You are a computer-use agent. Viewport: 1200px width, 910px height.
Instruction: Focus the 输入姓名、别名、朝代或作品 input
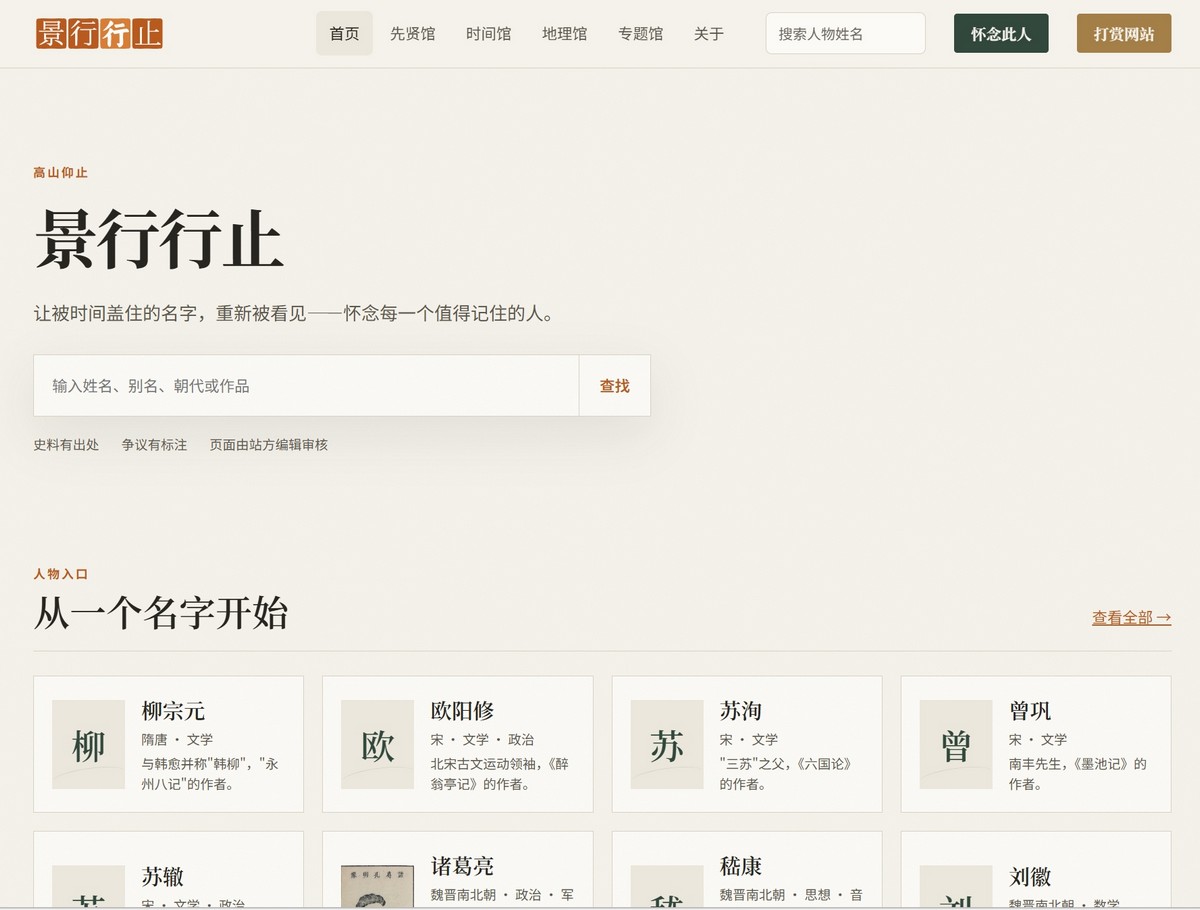pos(306,385)
